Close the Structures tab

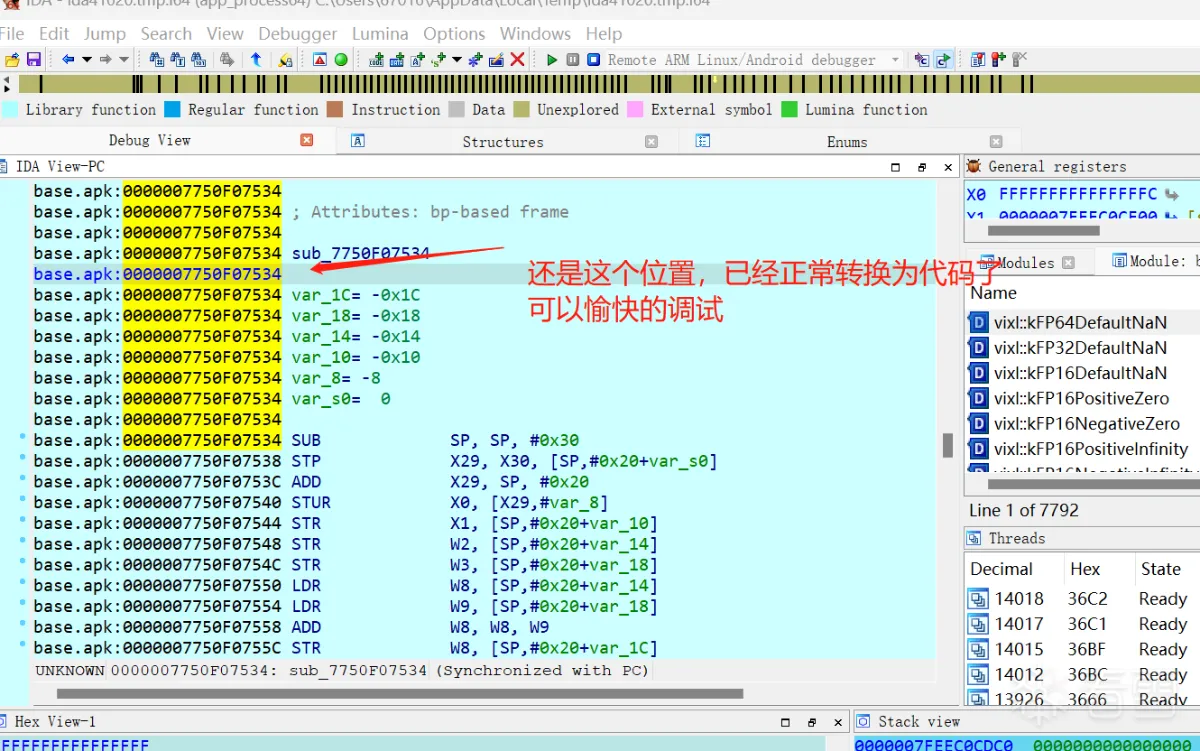click(651, 141)
